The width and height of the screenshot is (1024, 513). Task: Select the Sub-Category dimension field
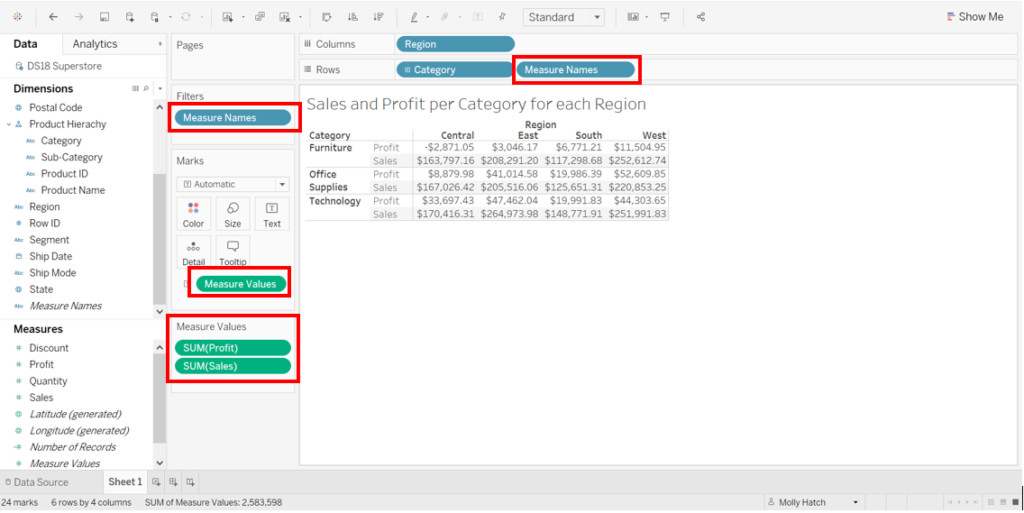[71, 157]
